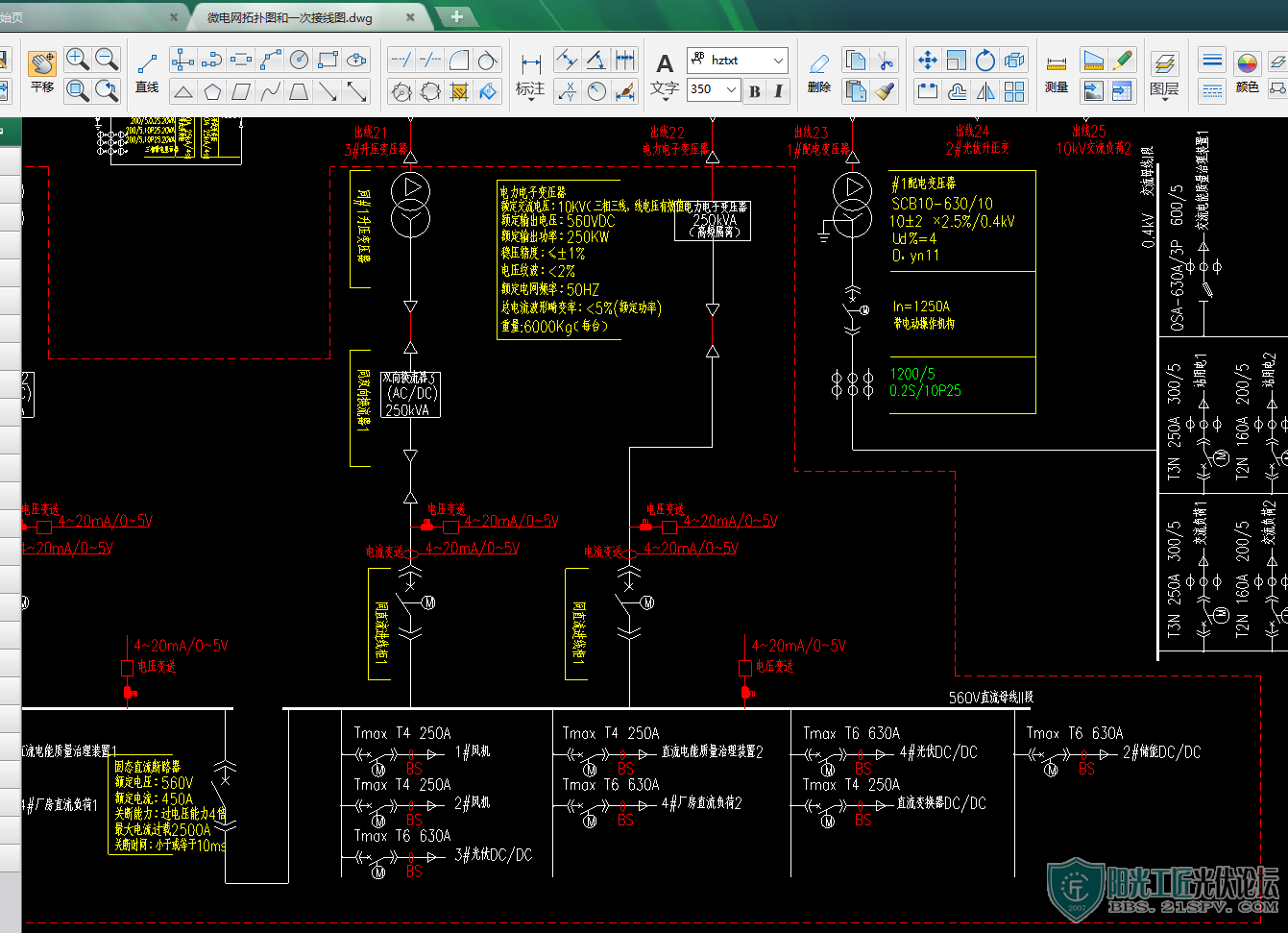Click the line type dashed icon
Image resolution: width=1288 pixels, height=933 pixels.
(1212, 91)
